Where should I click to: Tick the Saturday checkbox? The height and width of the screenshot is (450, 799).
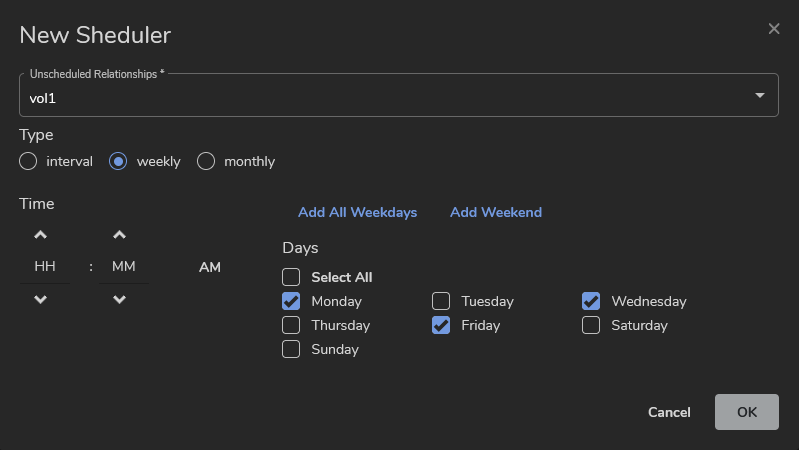[591, 325]
